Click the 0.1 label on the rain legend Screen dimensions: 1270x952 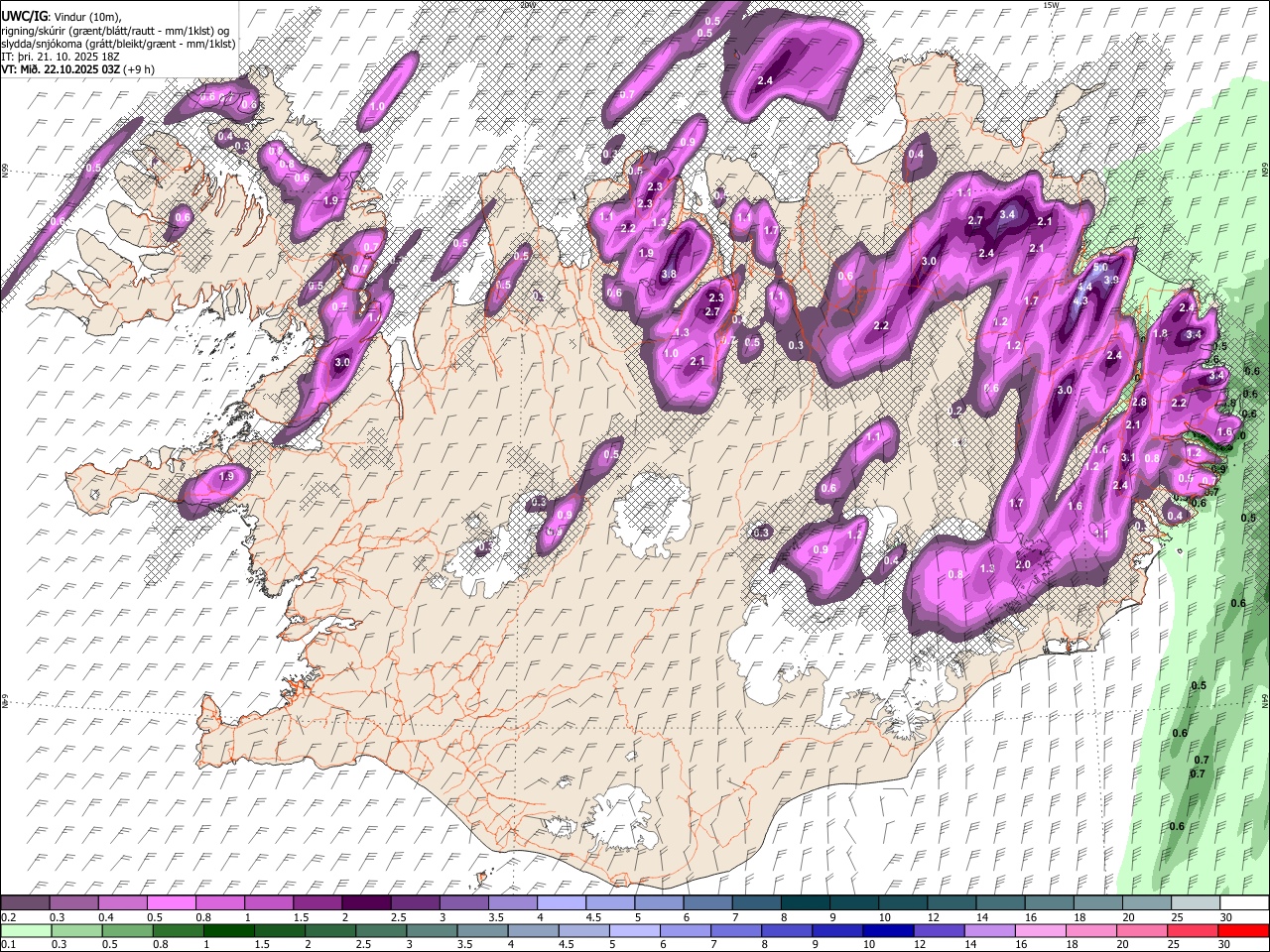pos(8,944)
